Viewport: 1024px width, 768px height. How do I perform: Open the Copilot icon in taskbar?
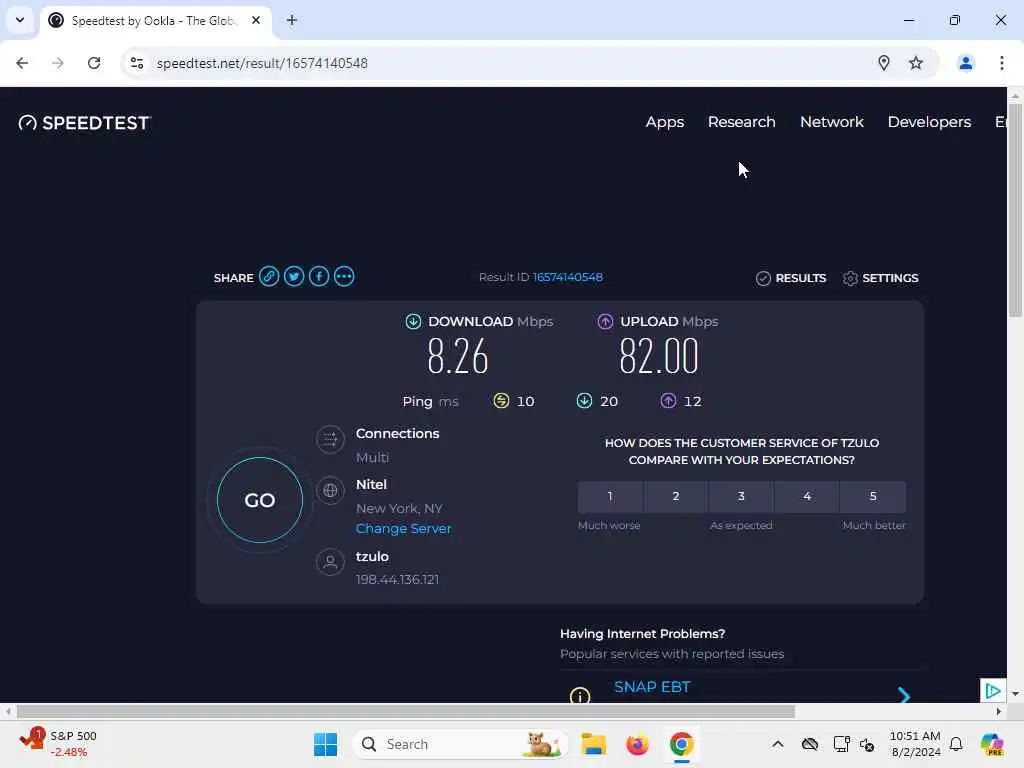tap(992, 744)
